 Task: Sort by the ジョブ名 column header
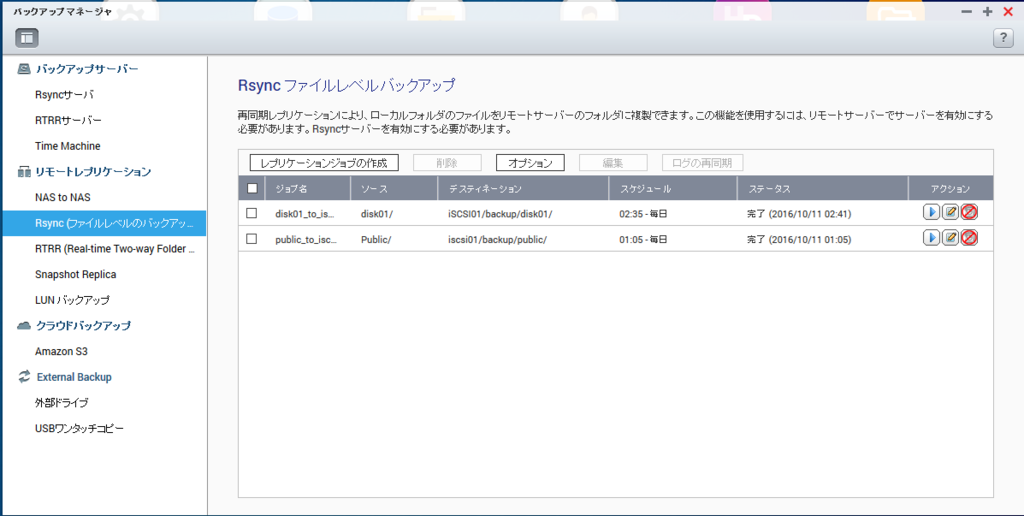pyautogui.click(x=308, y=188)
